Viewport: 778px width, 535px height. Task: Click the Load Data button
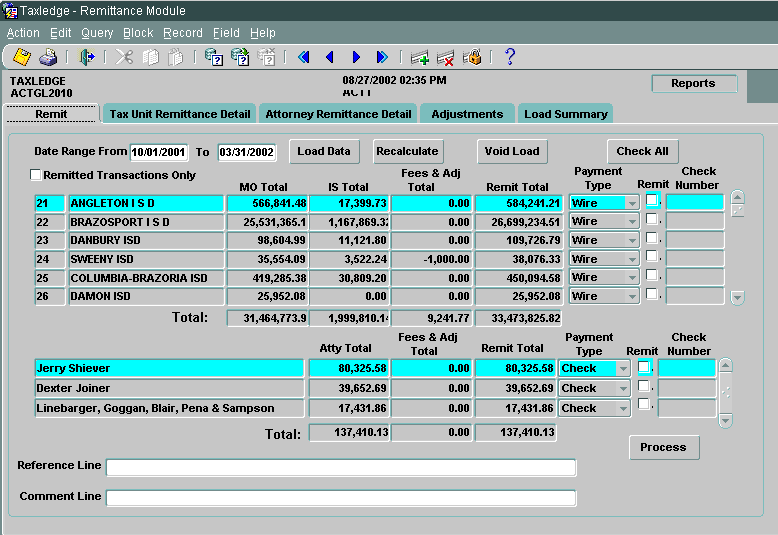point(324,151)
